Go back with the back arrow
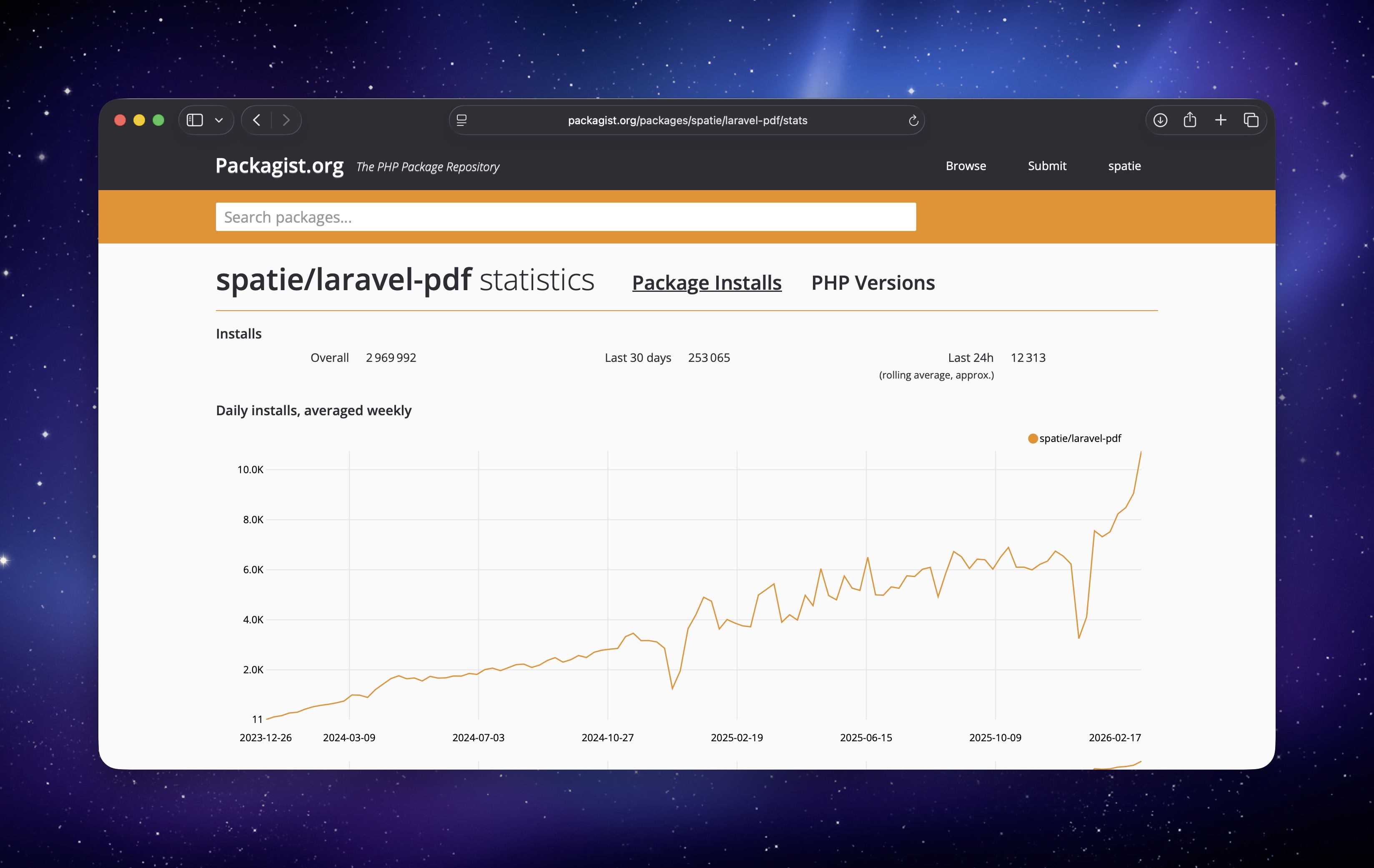Image resolution: width=1374 pixels, height=868 pixels. (x=257, y=120)
